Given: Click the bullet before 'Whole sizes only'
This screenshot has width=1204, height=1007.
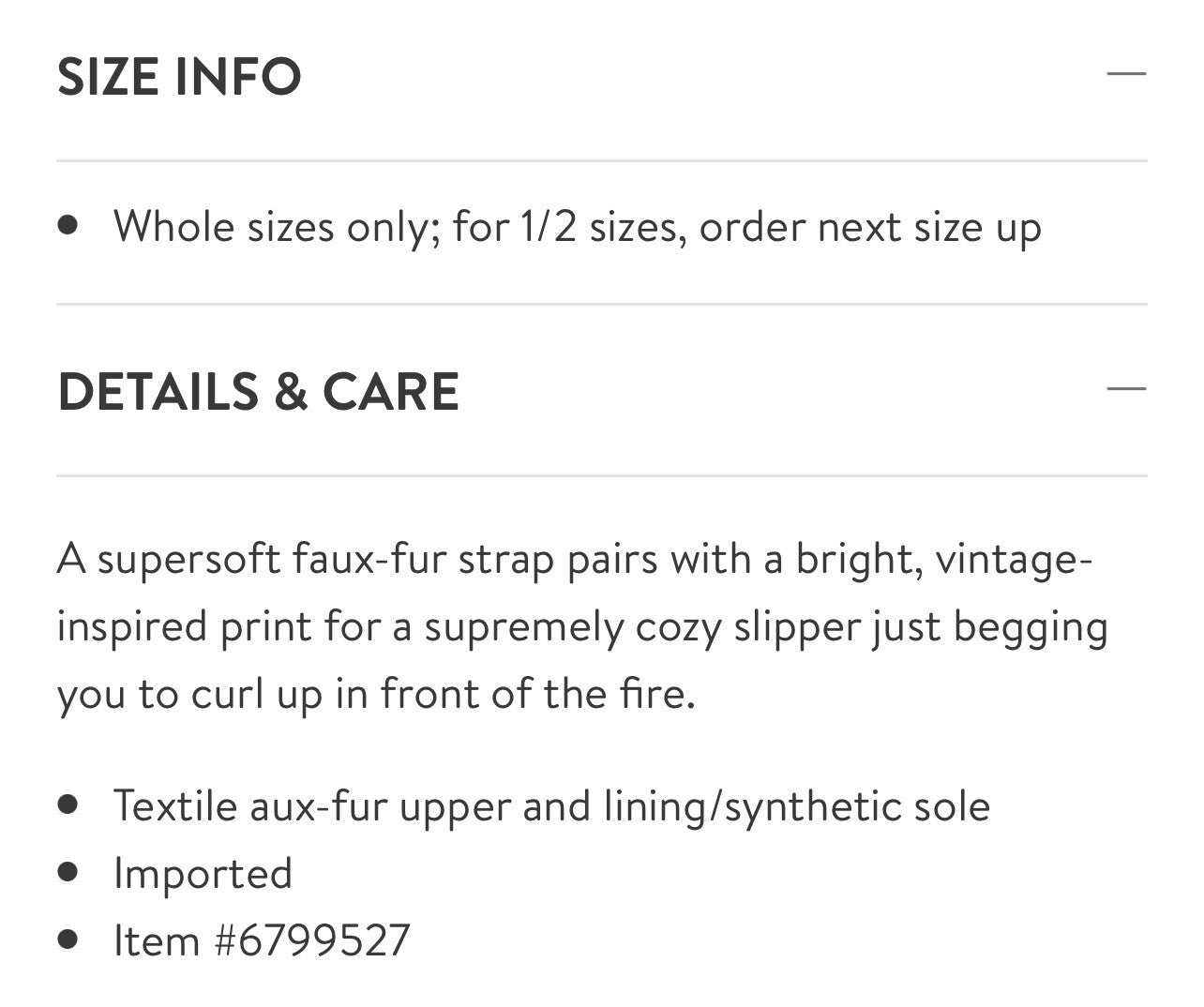Looking at the screenshot, I should click(x=67, y=225).
